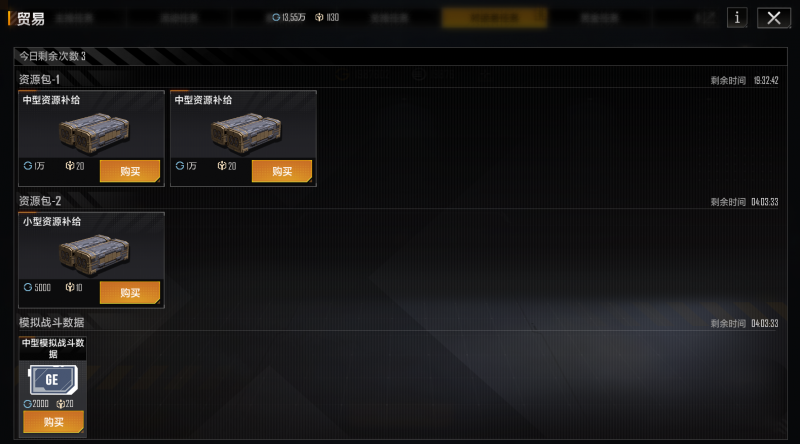
Task: Click the blue coin 2000 price icon
Action: 28,404
